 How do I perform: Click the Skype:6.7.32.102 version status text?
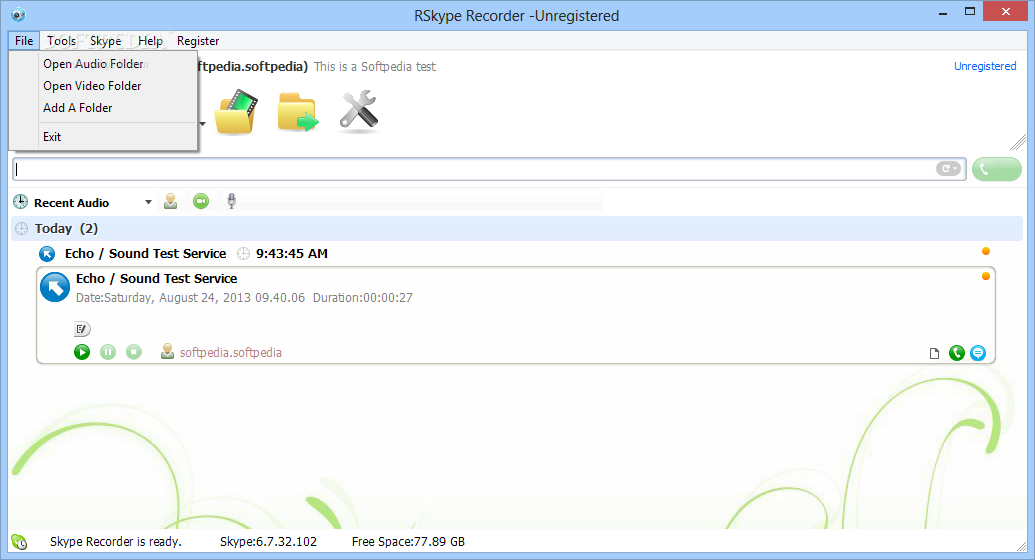268,542
